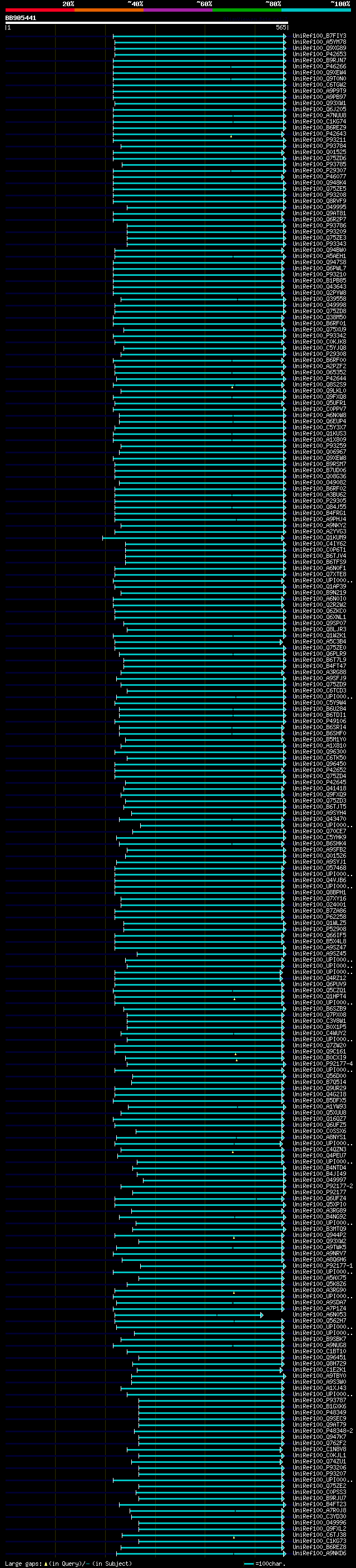This screenshot has width=356, height=1568.
Task: Select the UniRef100_B6TFS9 entry
Action: 319,562
